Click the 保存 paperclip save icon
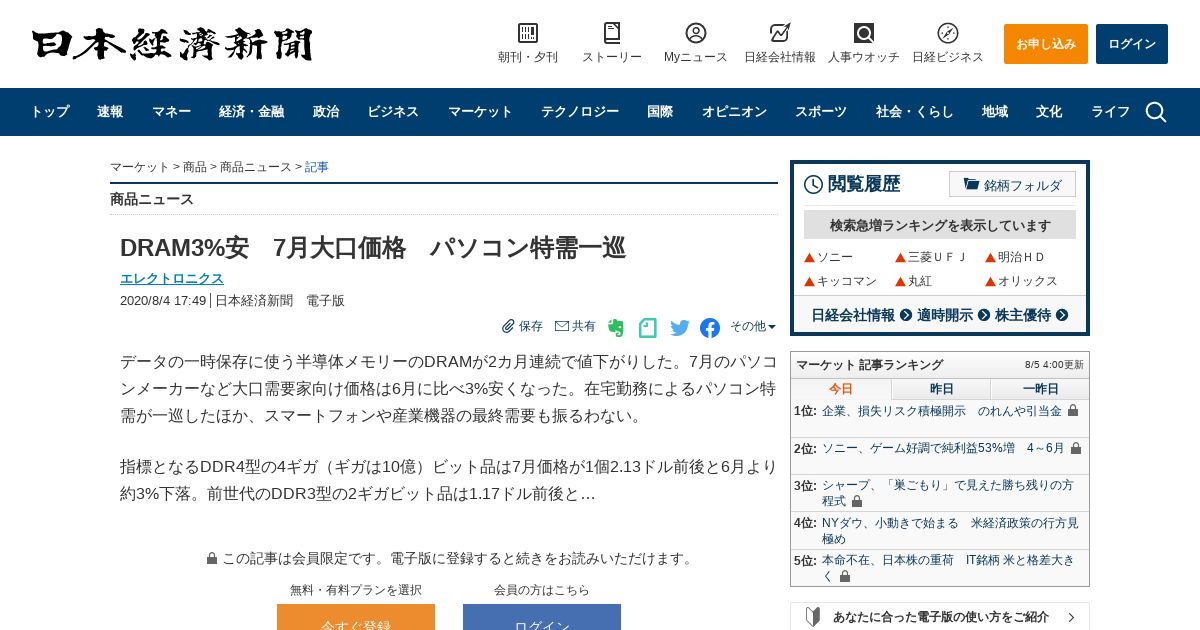 508,326
